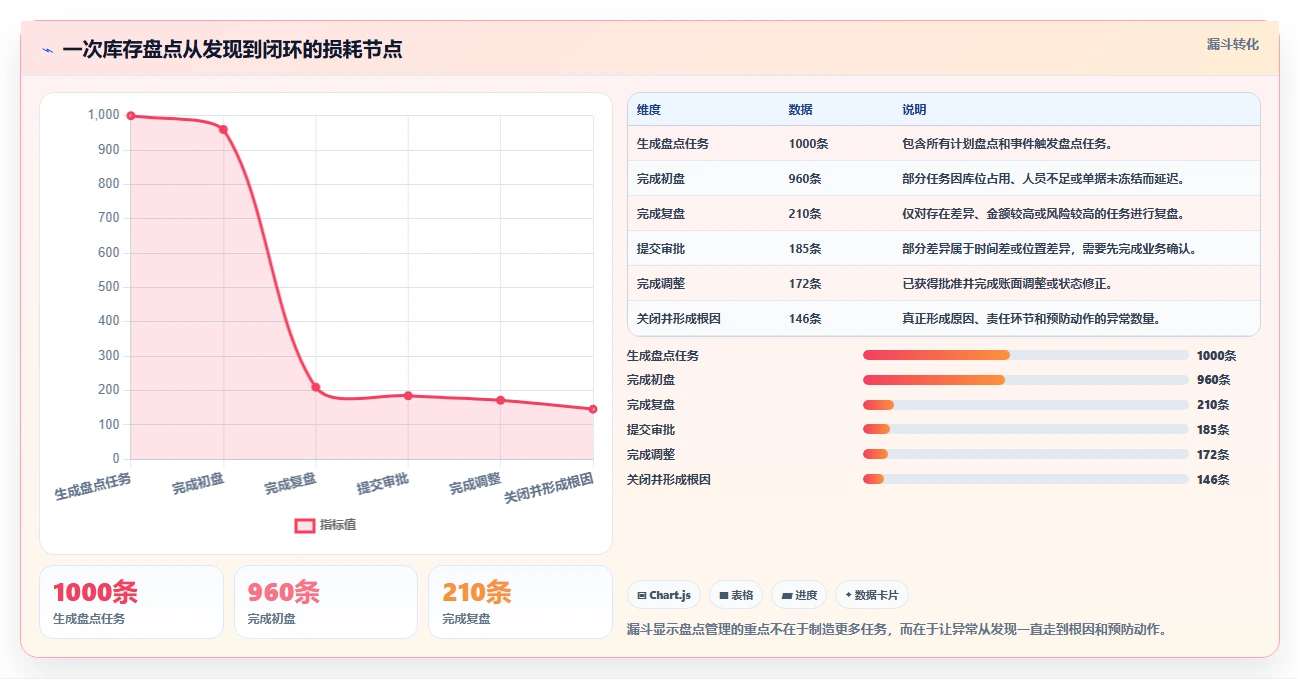This screenshot has width=1300, height=679.
Task: Click the description 已获得批准并完成账面调整或状态修正
Action: (1008, 284)
